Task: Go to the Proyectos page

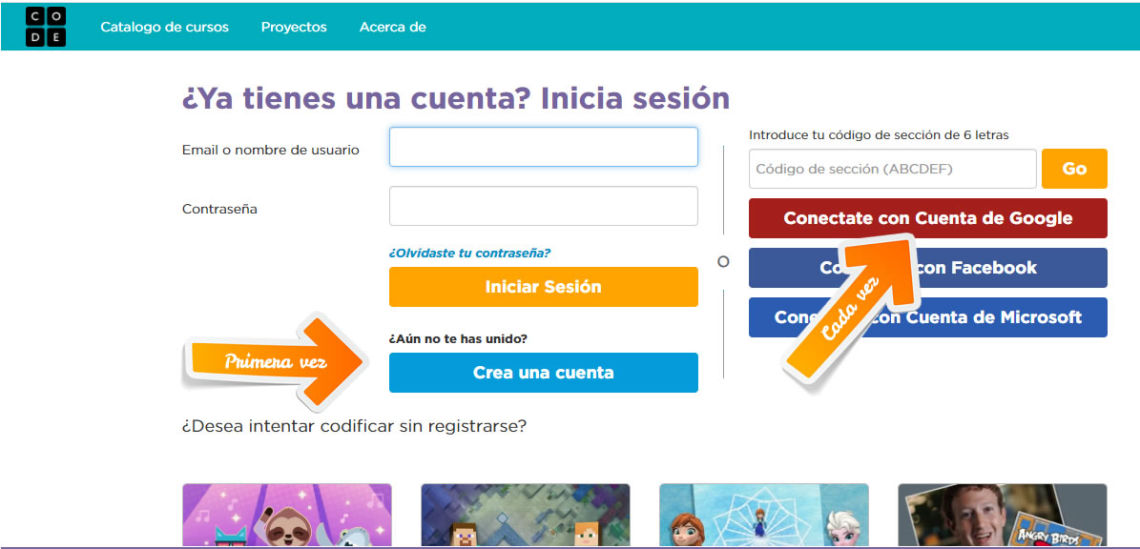Action: (293, 27)
